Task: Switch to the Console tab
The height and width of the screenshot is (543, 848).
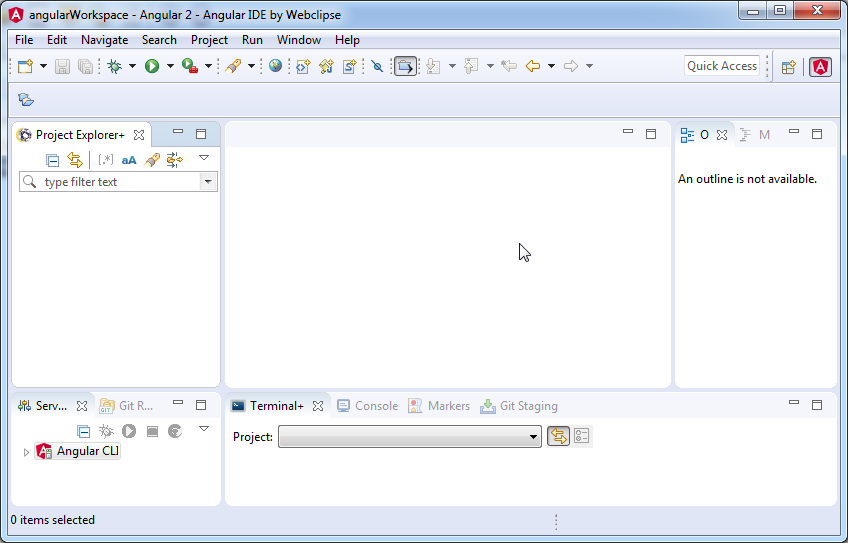Action: tap(368, 406)
